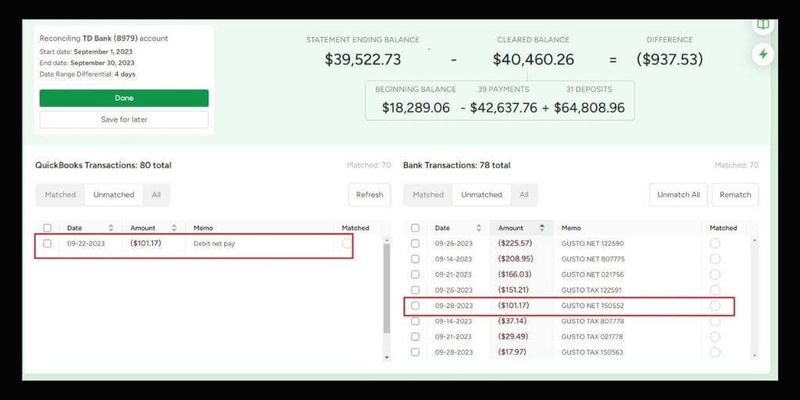Select all QuickBooks transactions header checkbox

[47, 228]
